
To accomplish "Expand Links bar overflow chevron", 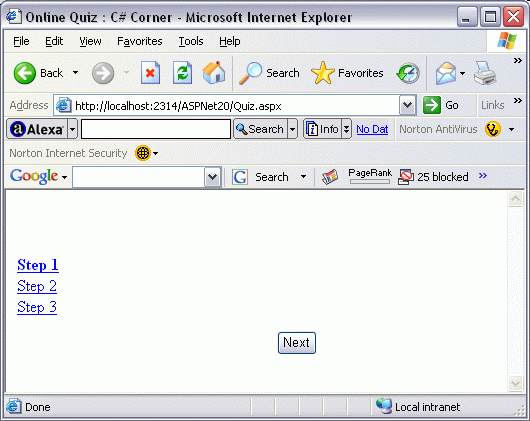I will [x=518, y=100].
